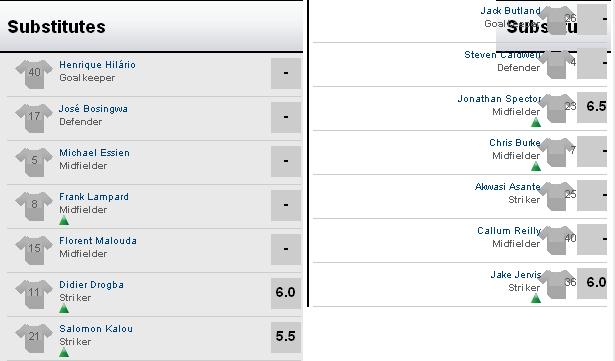Image resolution: width=615 pixels, height=361 pixels.
Task: Click José Bosingwa's number 17 shirt icon
Action: click(34, 118)
